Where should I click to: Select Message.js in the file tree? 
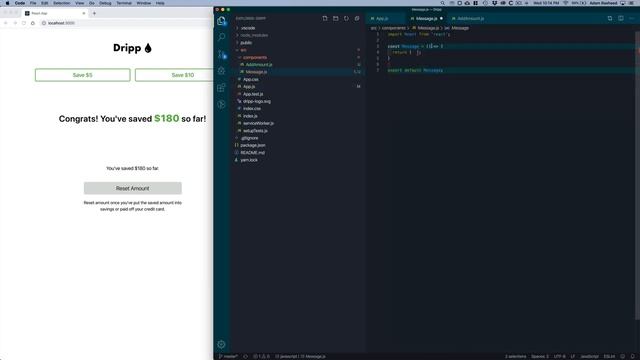[256, 72]
